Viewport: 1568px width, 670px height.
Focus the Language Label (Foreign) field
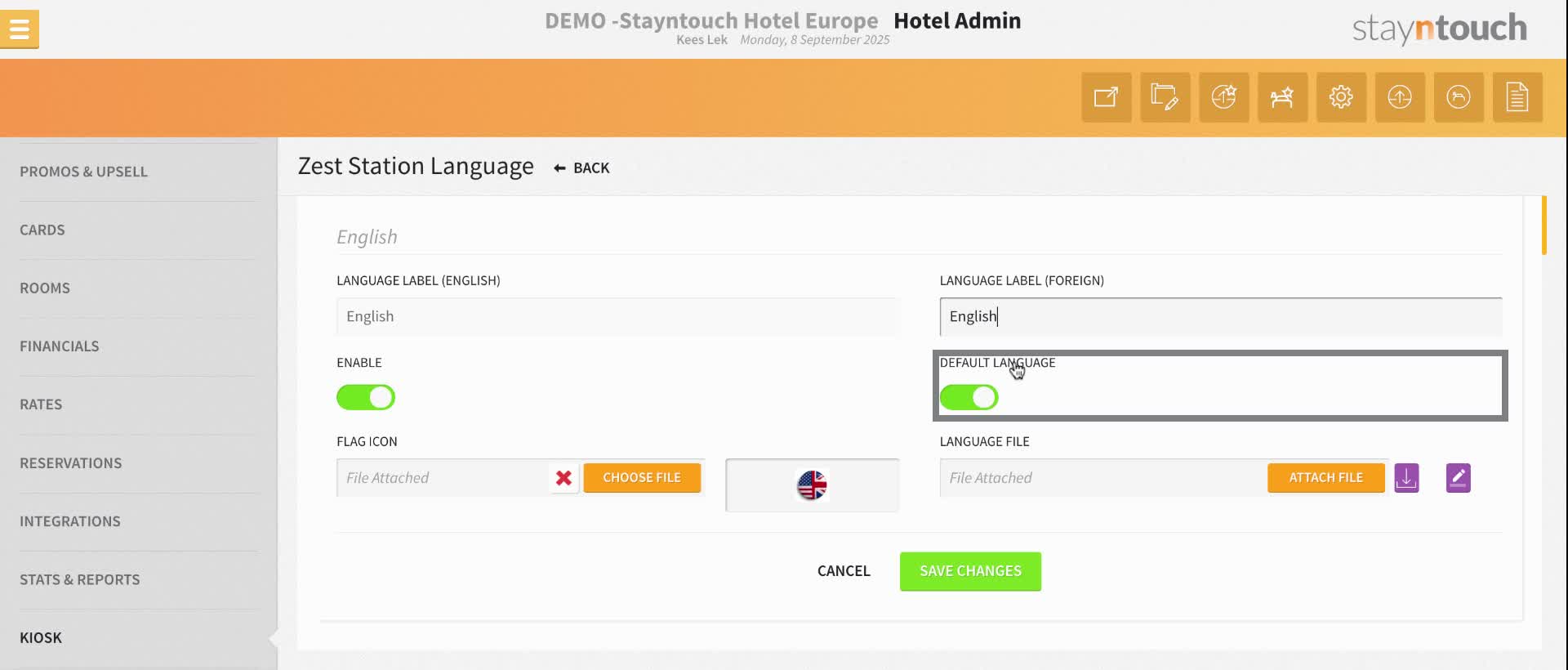click(1221, 317)
